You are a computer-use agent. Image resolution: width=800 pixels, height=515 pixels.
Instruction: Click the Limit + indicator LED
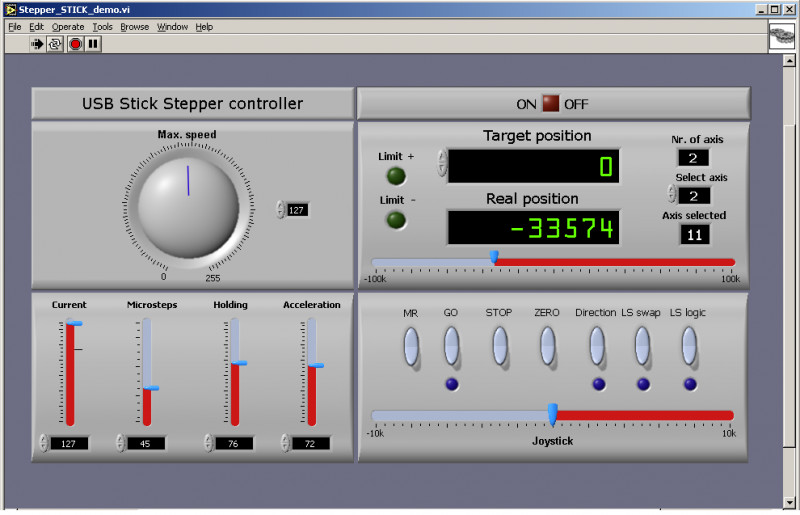click(396, 176)
